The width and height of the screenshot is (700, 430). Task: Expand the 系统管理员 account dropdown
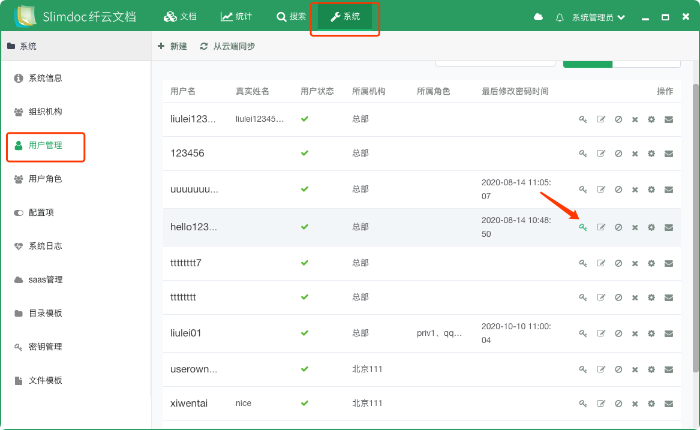point(598,17)
